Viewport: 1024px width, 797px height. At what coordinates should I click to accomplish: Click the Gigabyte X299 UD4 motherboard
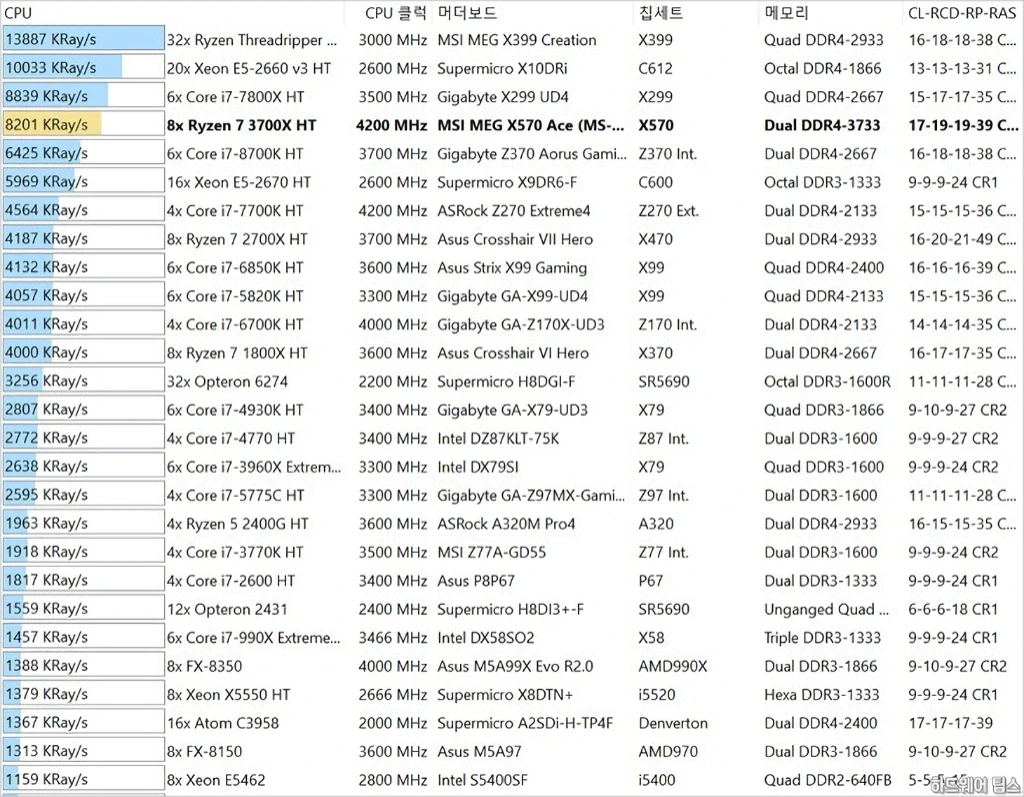503,97
